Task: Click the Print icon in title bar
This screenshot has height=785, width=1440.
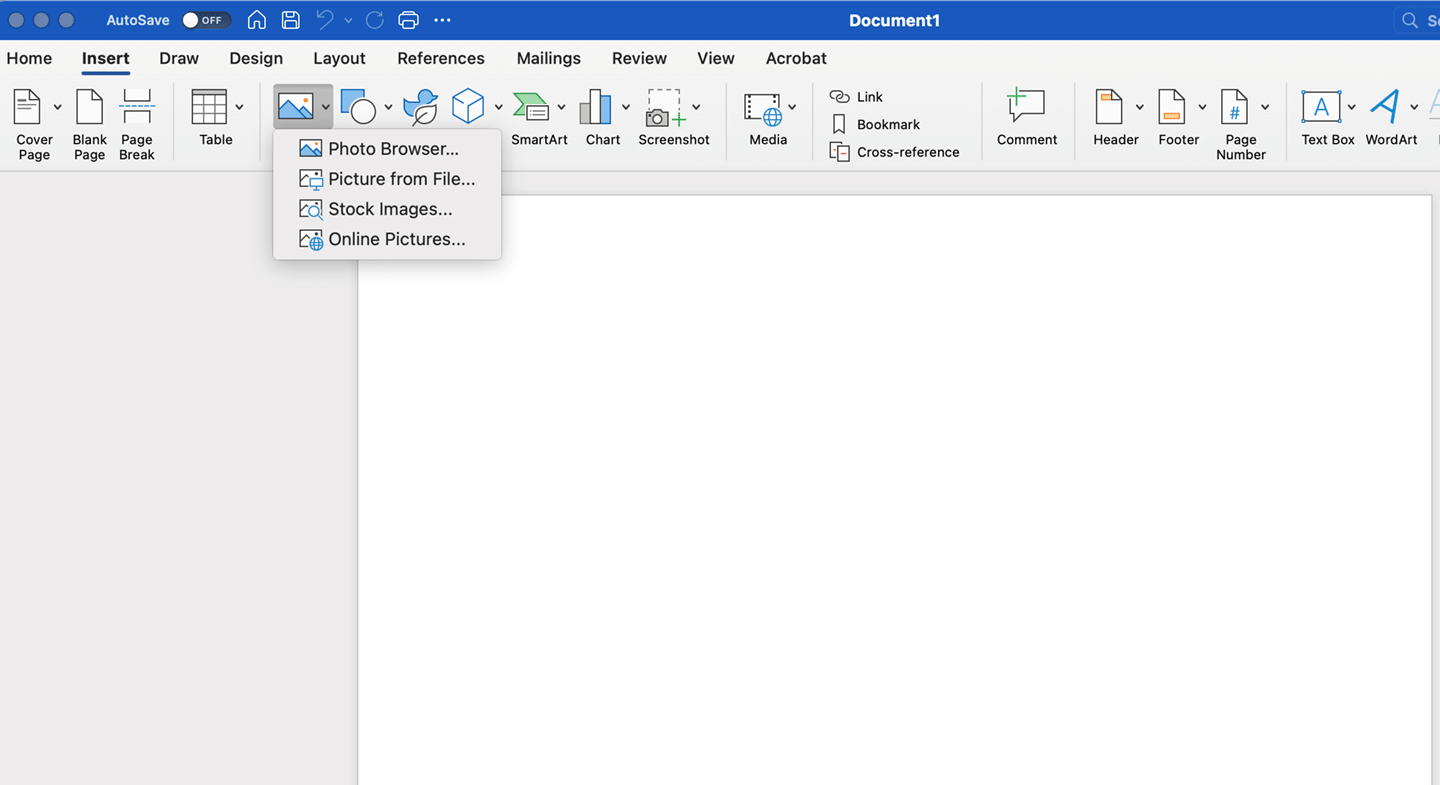Action: point(408,20)
